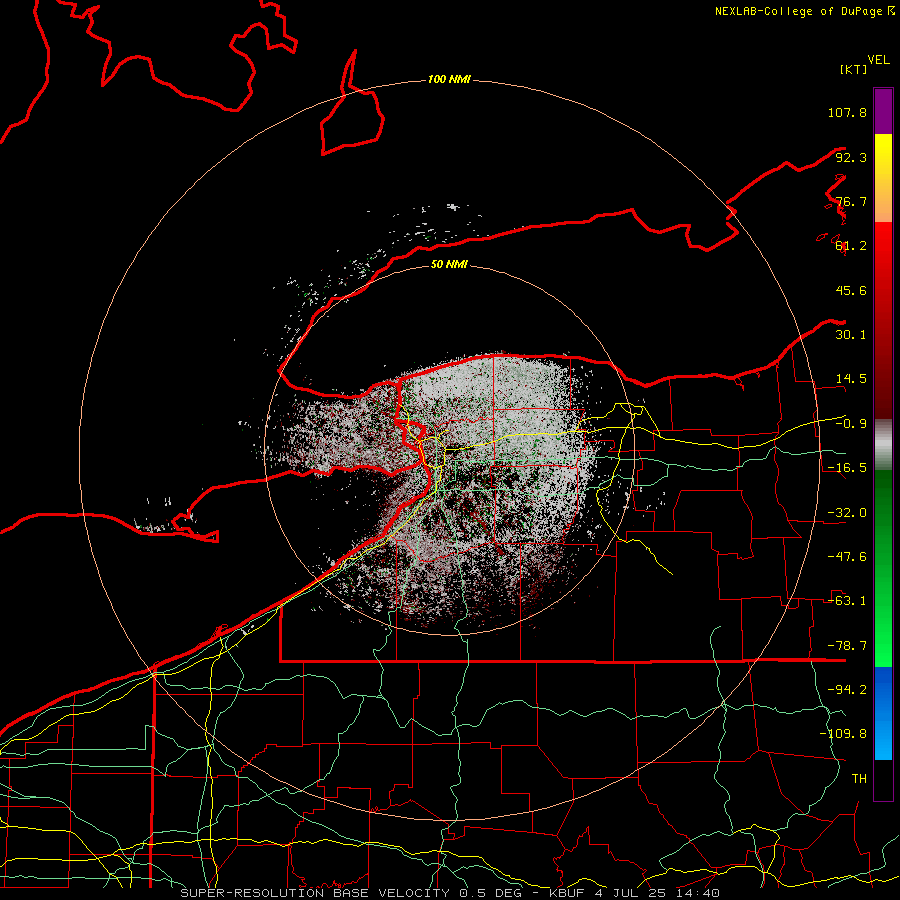Click the 4 JUL 25 date in the caption
The height and width of the screenshot is (900, 900).
[x=630, y=893]
